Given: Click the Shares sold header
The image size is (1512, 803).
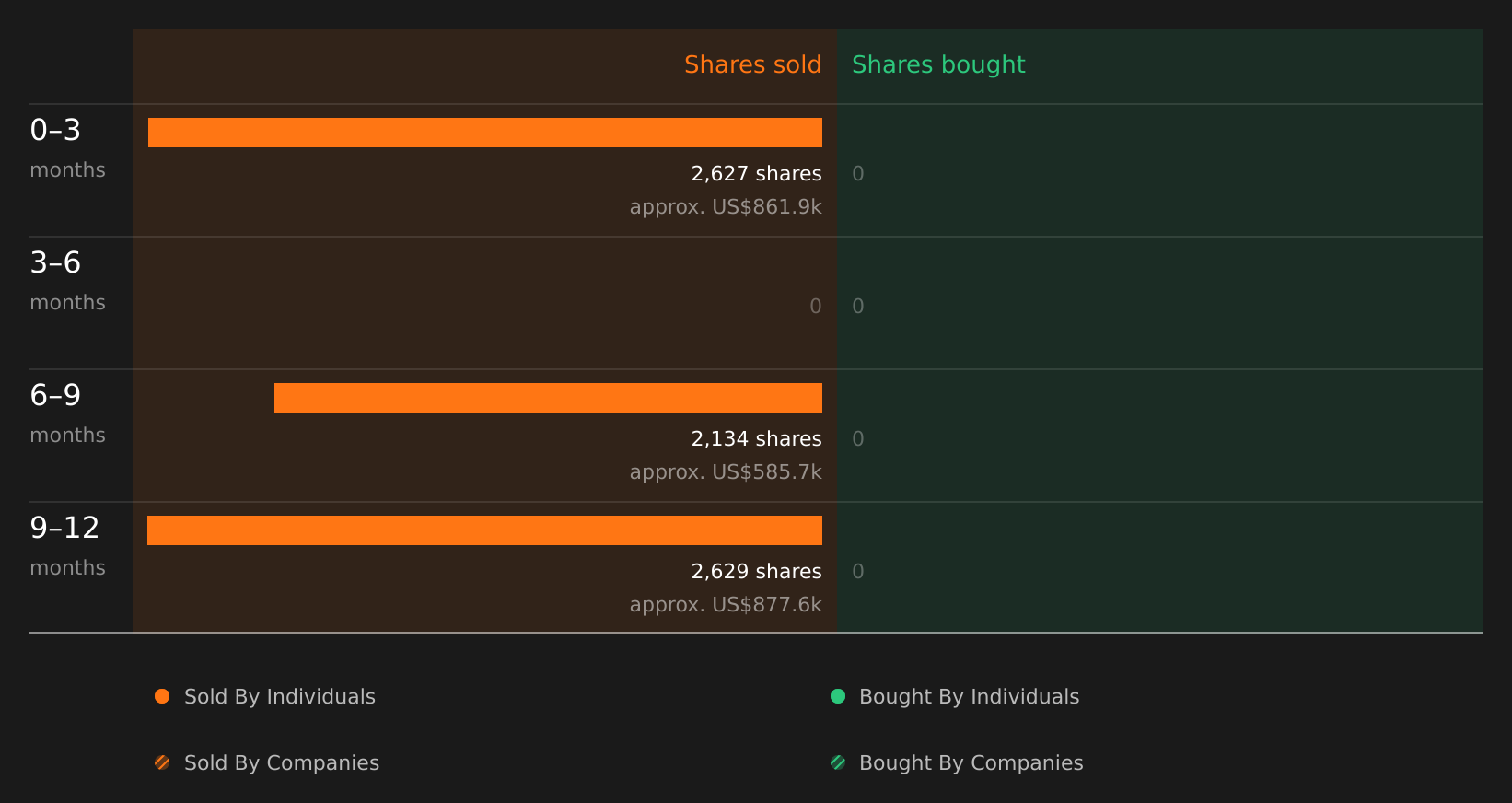Looking at the screenshot, I should point(752,64).
